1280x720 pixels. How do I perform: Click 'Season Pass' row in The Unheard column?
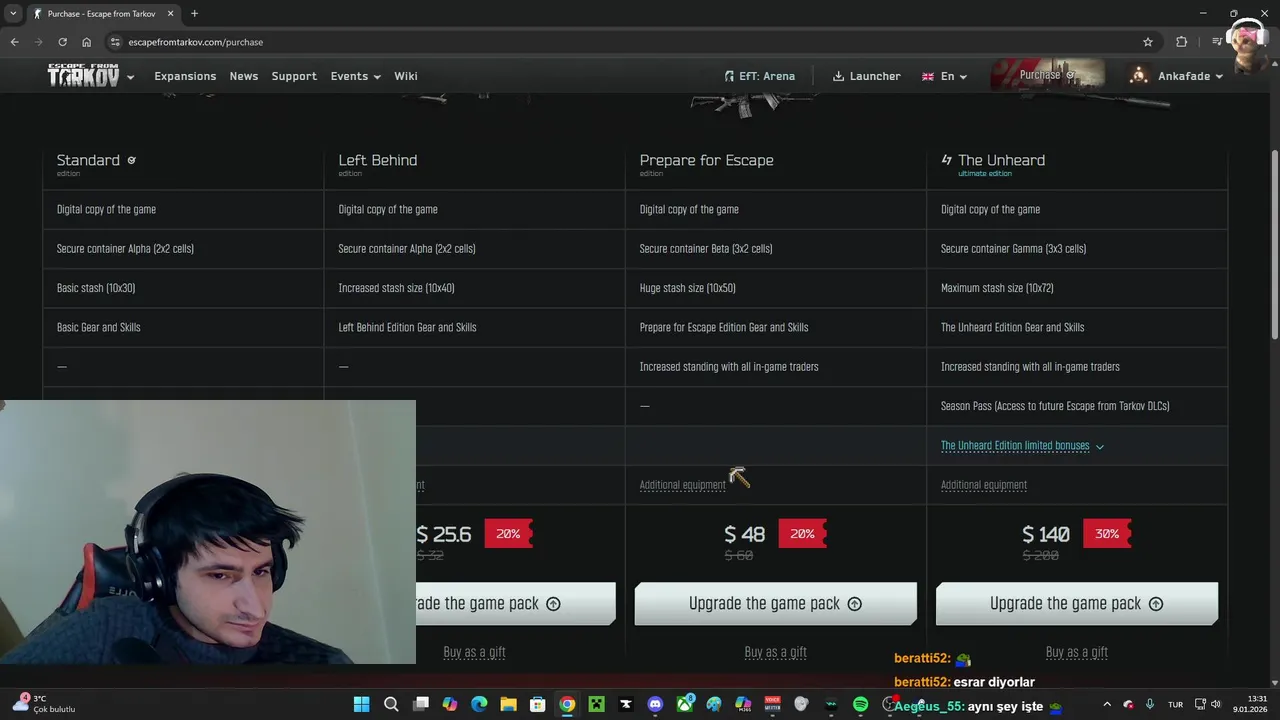(1077, 406)
